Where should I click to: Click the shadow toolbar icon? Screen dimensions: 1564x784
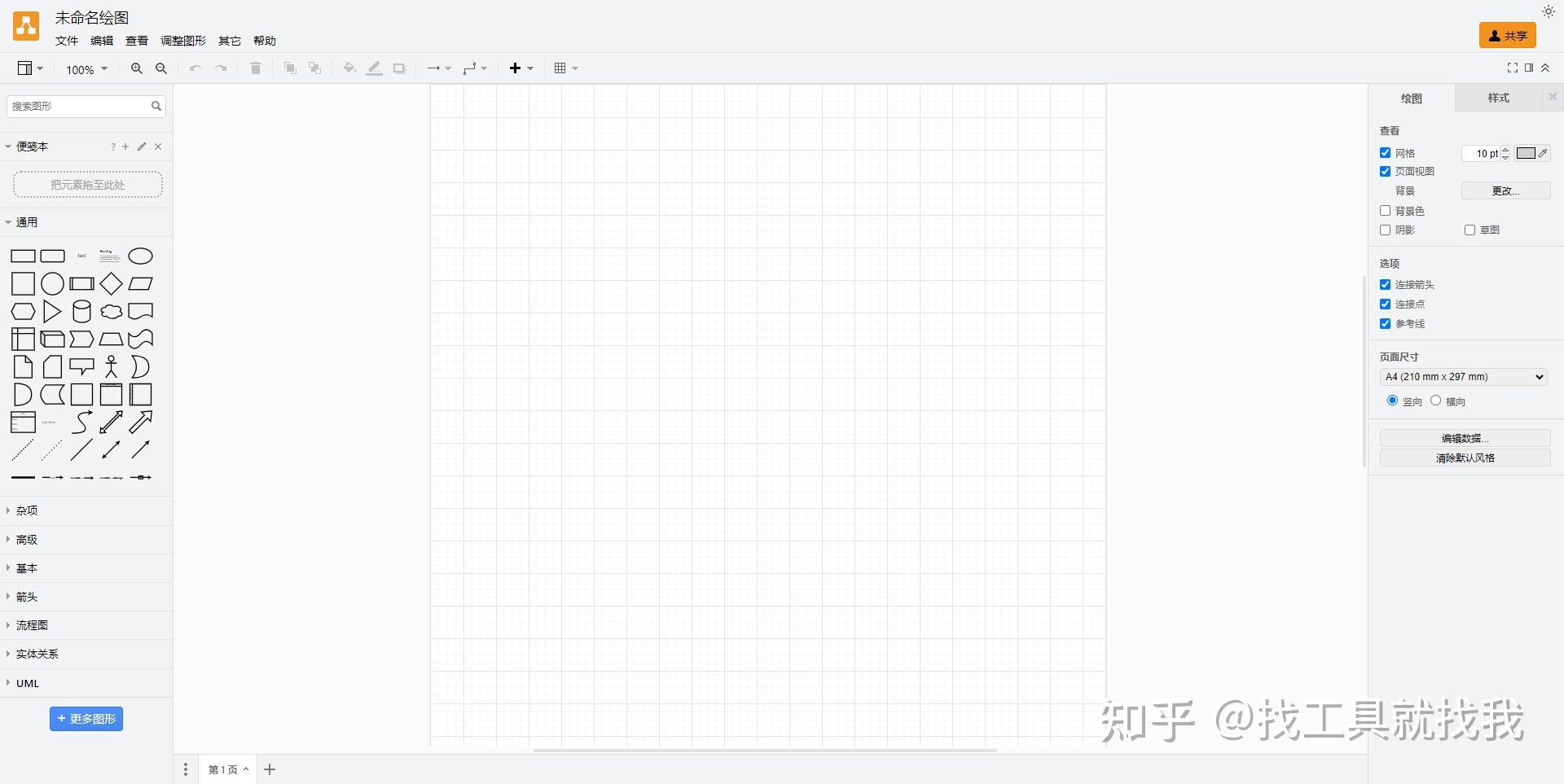[399, 68]
